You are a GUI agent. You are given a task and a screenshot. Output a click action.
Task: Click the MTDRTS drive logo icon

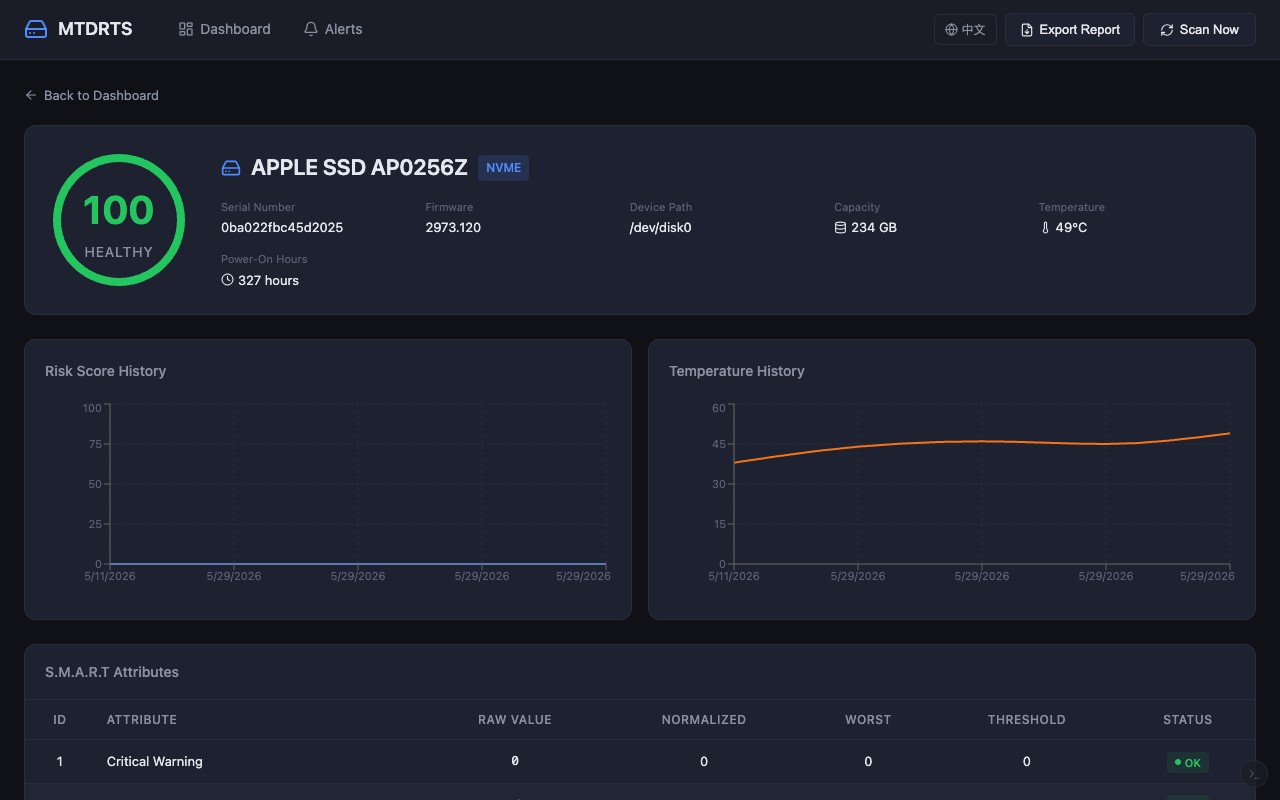point(36,29)
